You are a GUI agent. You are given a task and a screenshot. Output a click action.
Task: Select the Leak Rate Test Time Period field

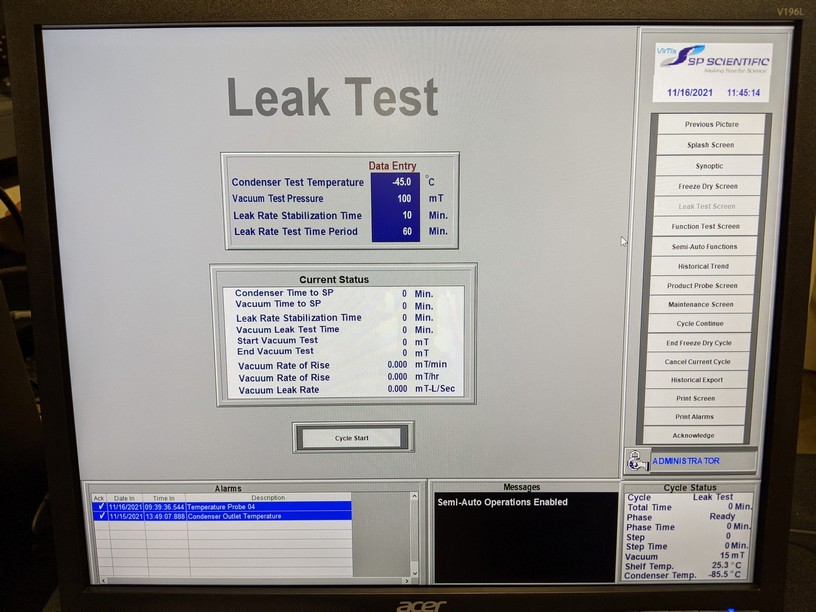click(x=394, y=231)
